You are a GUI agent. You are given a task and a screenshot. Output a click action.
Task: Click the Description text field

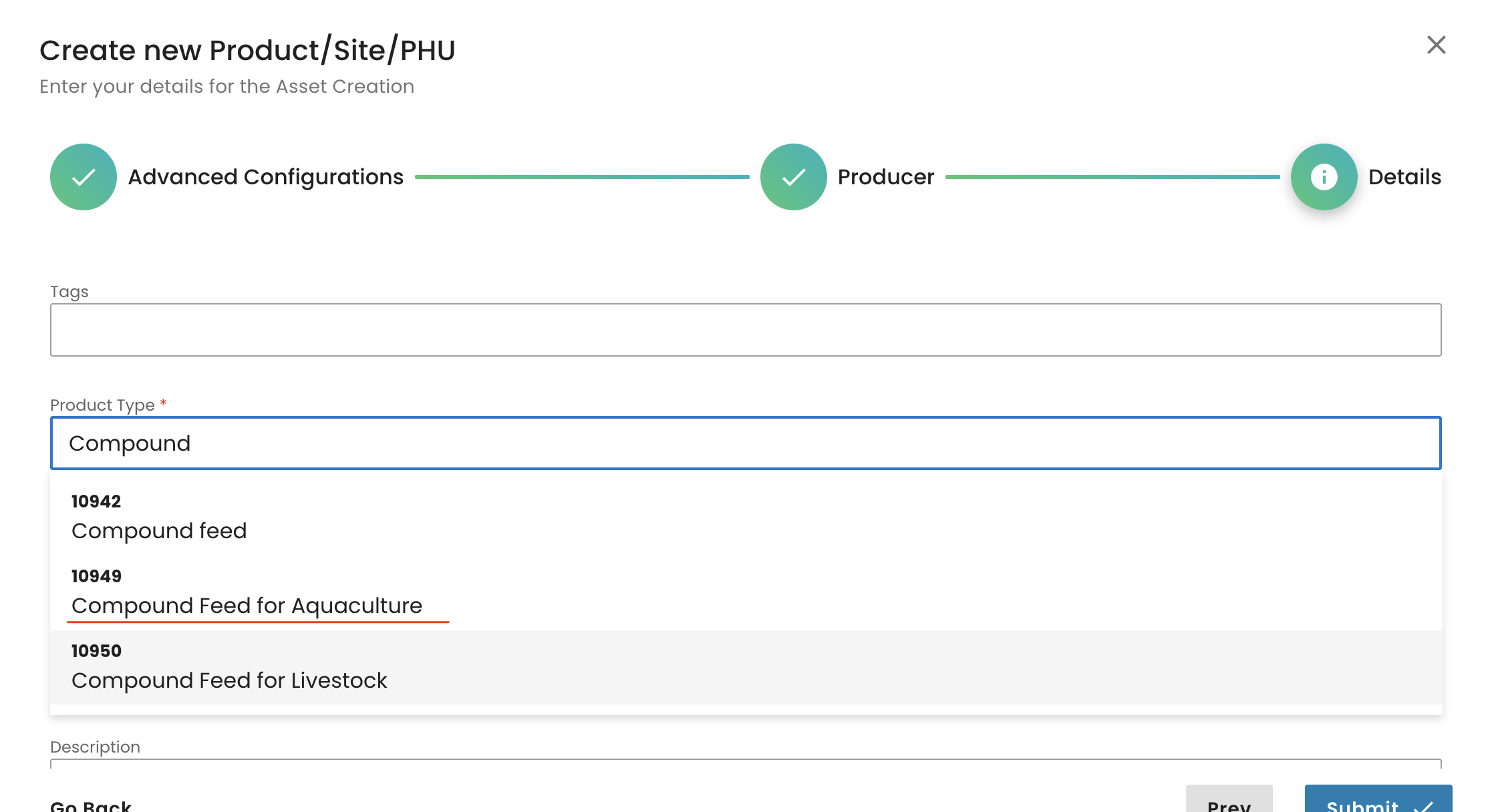tap(746, 763)
